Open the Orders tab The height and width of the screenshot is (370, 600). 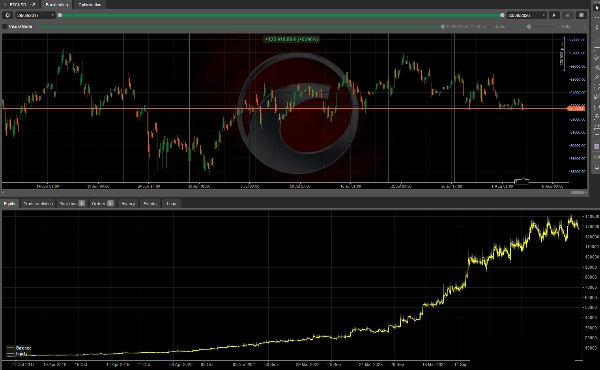point(102,204)
